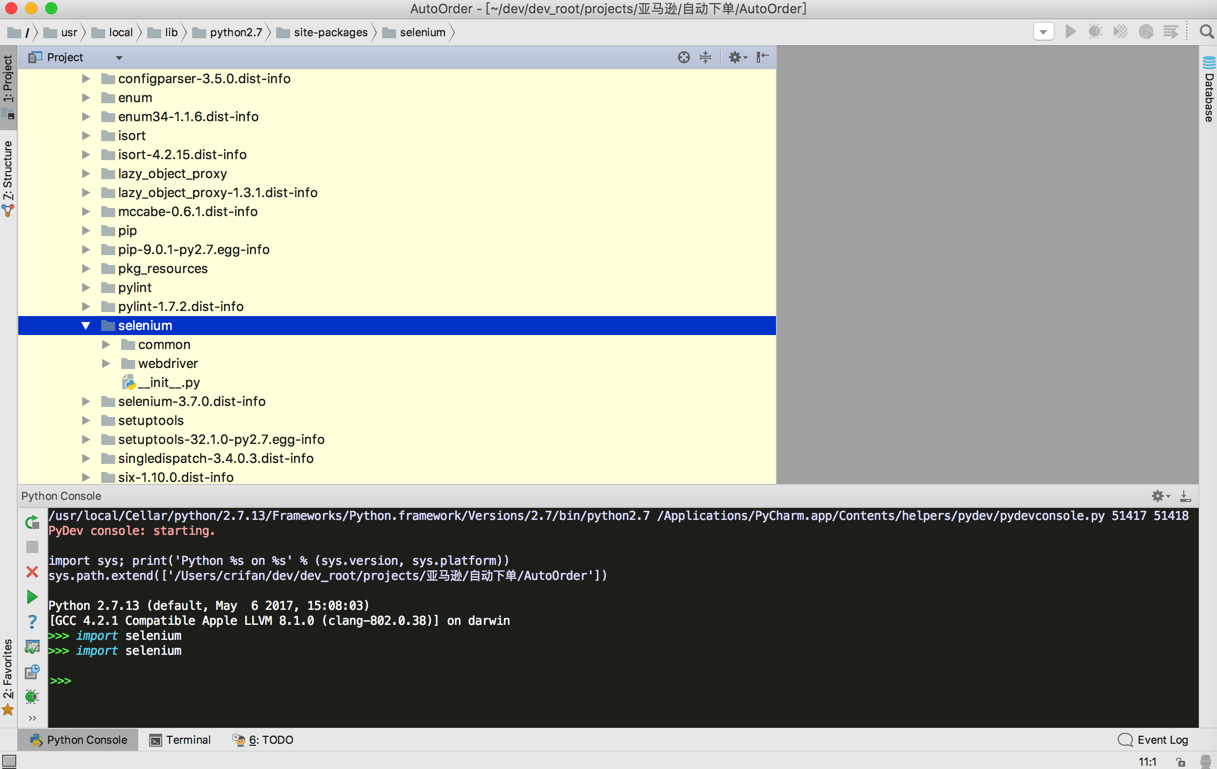The image size is (1217, 769).
Task: Click concurrency diagram toolbar icon
Action: point(1172,32)
